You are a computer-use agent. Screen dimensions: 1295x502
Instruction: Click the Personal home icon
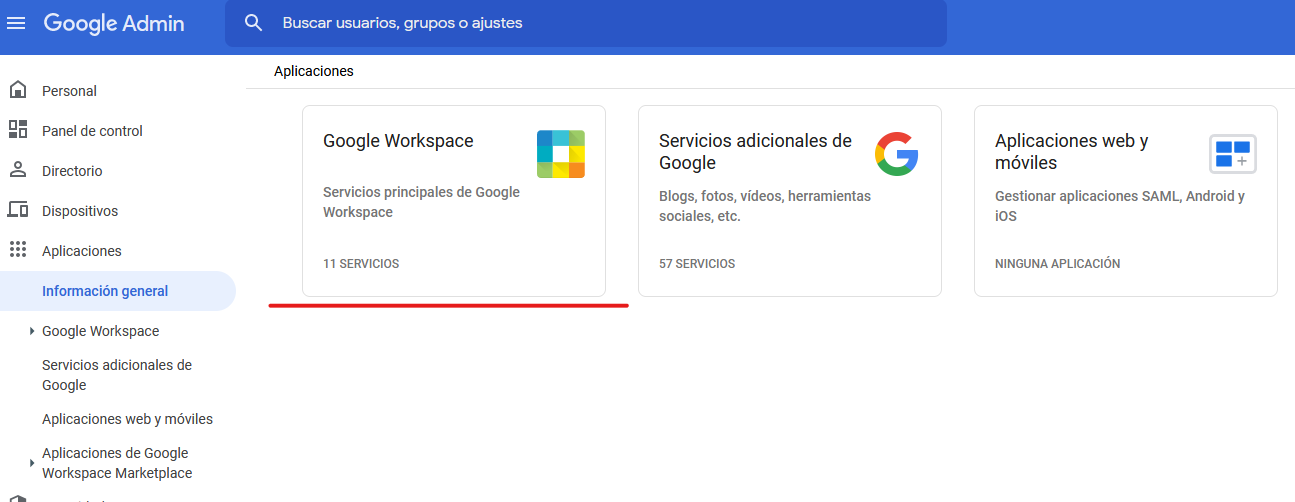(x=17, y=90)
